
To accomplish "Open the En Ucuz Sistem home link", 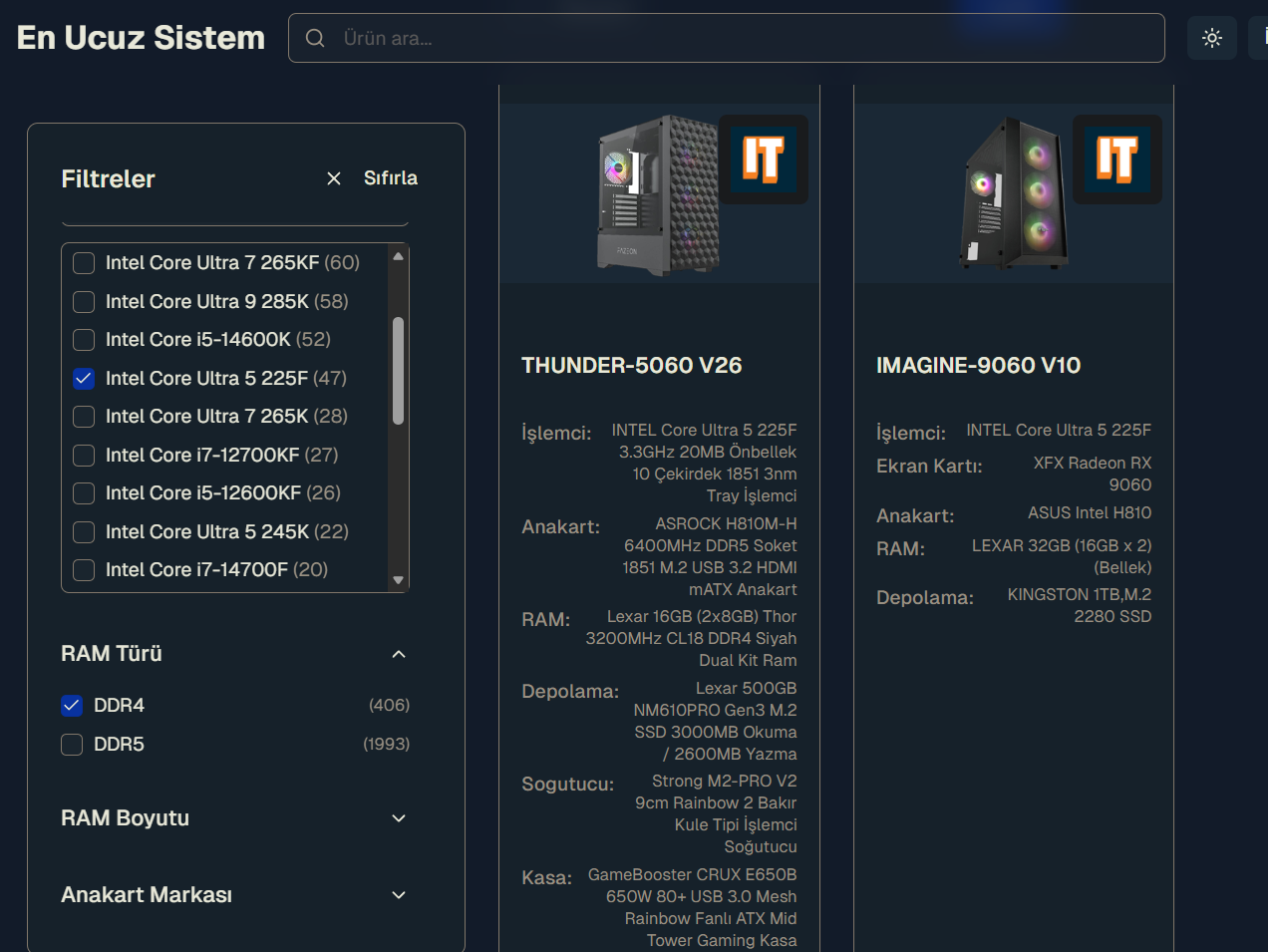I will tap(141, 38).
